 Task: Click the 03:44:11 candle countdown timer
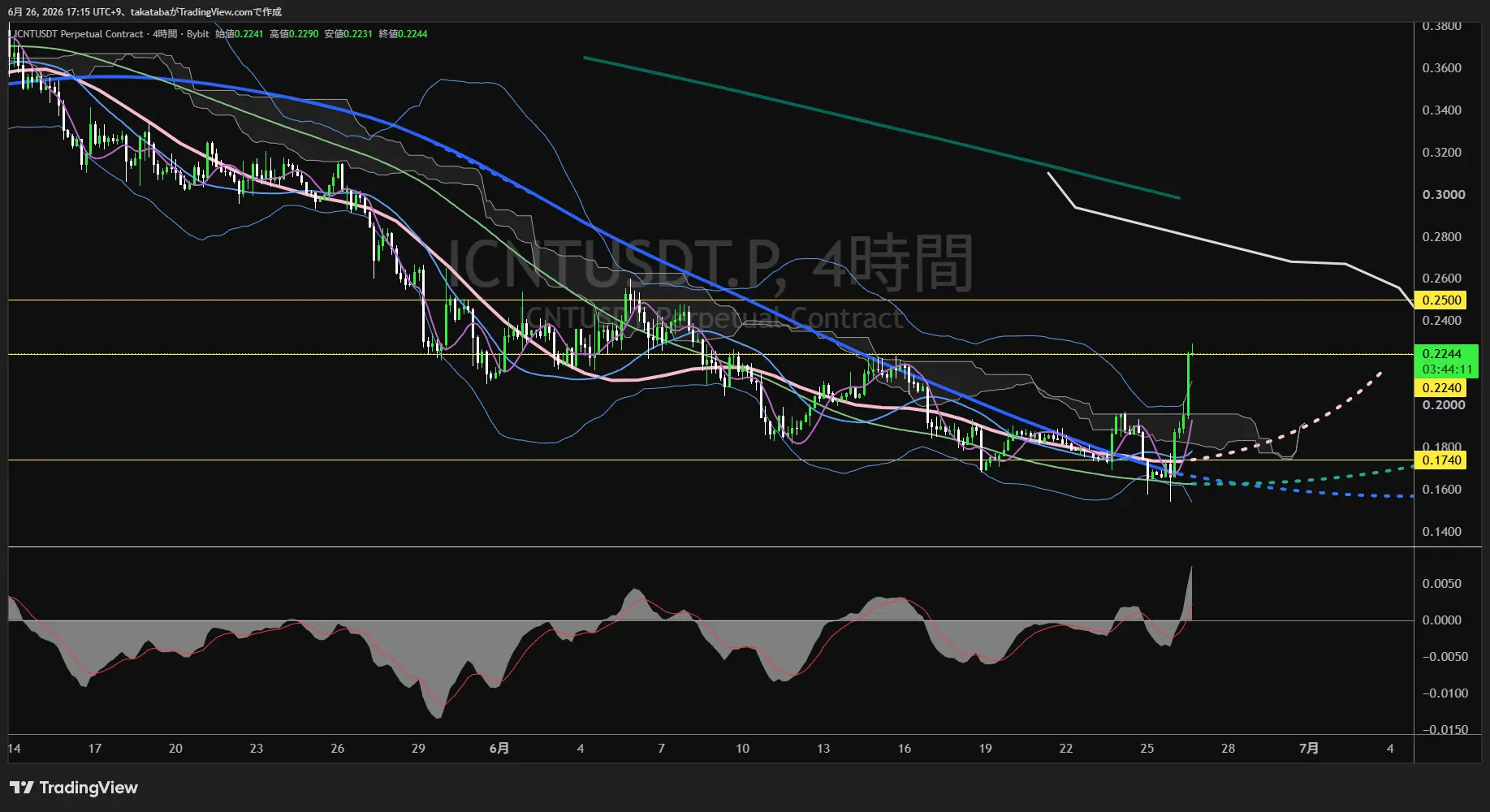click(x=1447, y=369)
